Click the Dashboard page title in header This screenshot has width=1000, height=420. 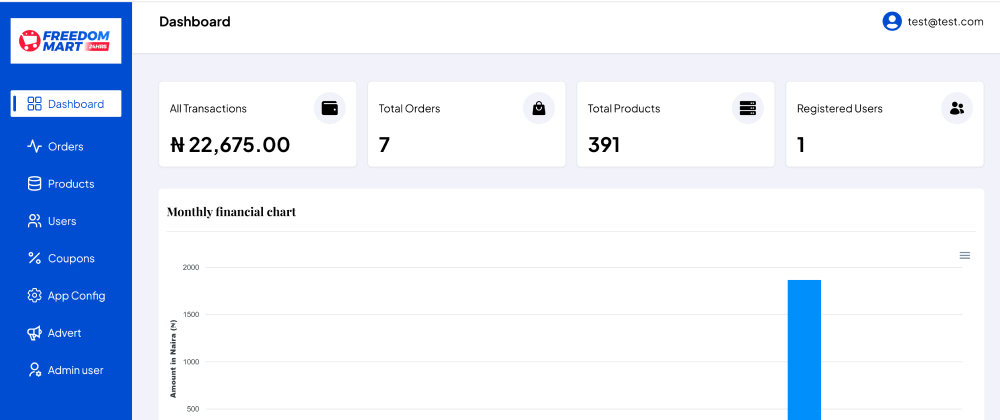pyautogui.click(x=195, y=22)
